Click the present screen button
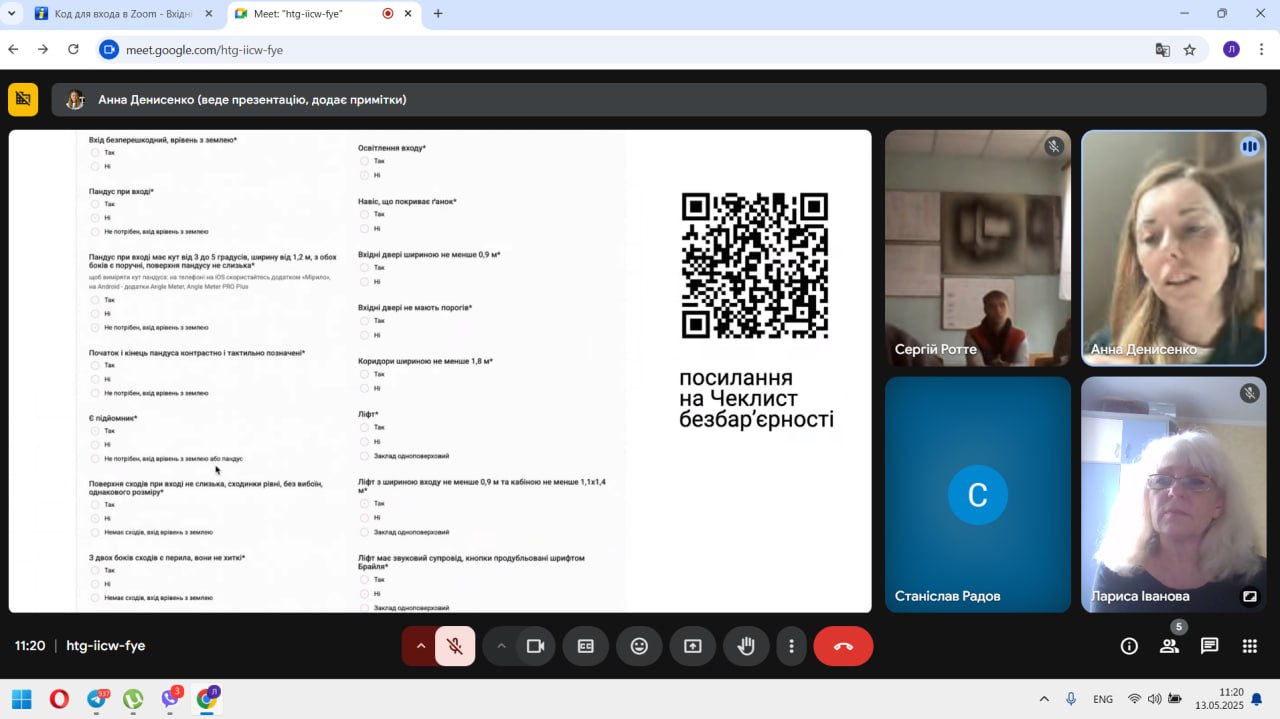 coord(693,646)
